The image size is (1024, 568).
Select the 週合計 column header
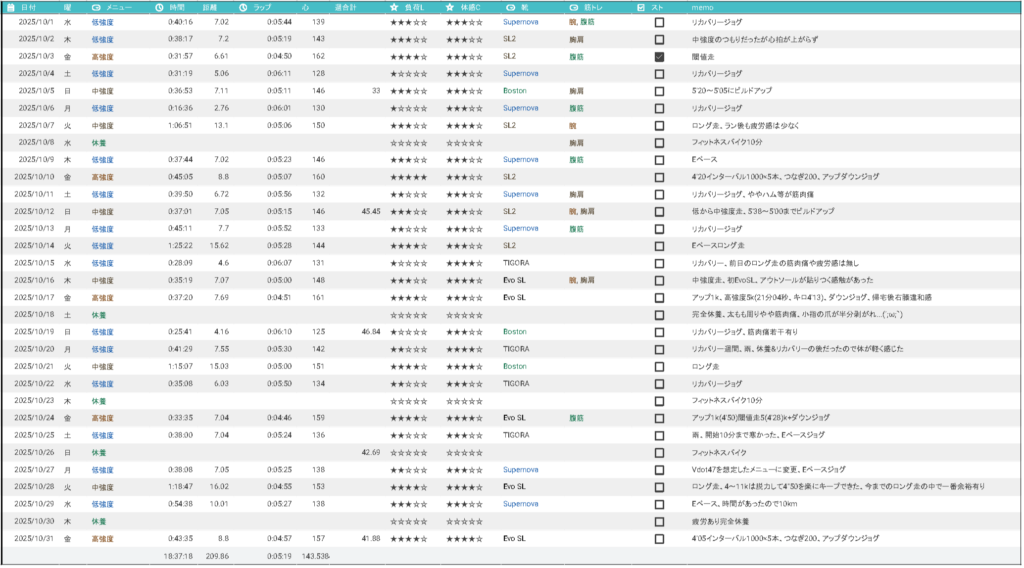point(345,7)
